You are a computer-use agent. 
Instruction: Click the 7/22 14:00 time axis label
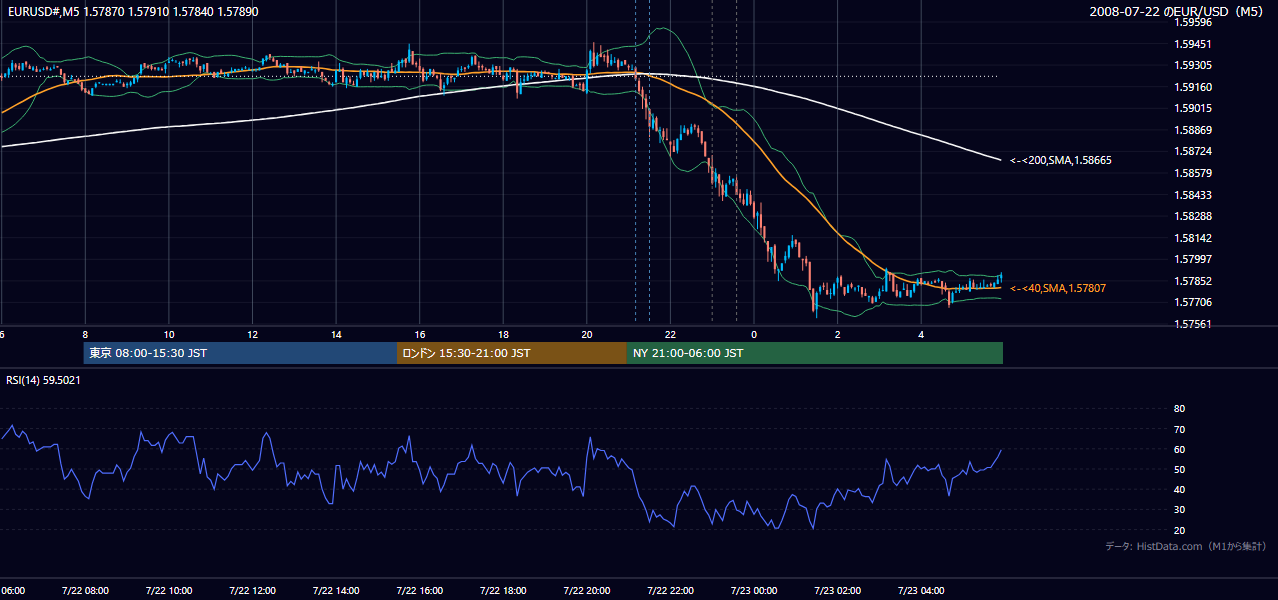pos(336,590)
